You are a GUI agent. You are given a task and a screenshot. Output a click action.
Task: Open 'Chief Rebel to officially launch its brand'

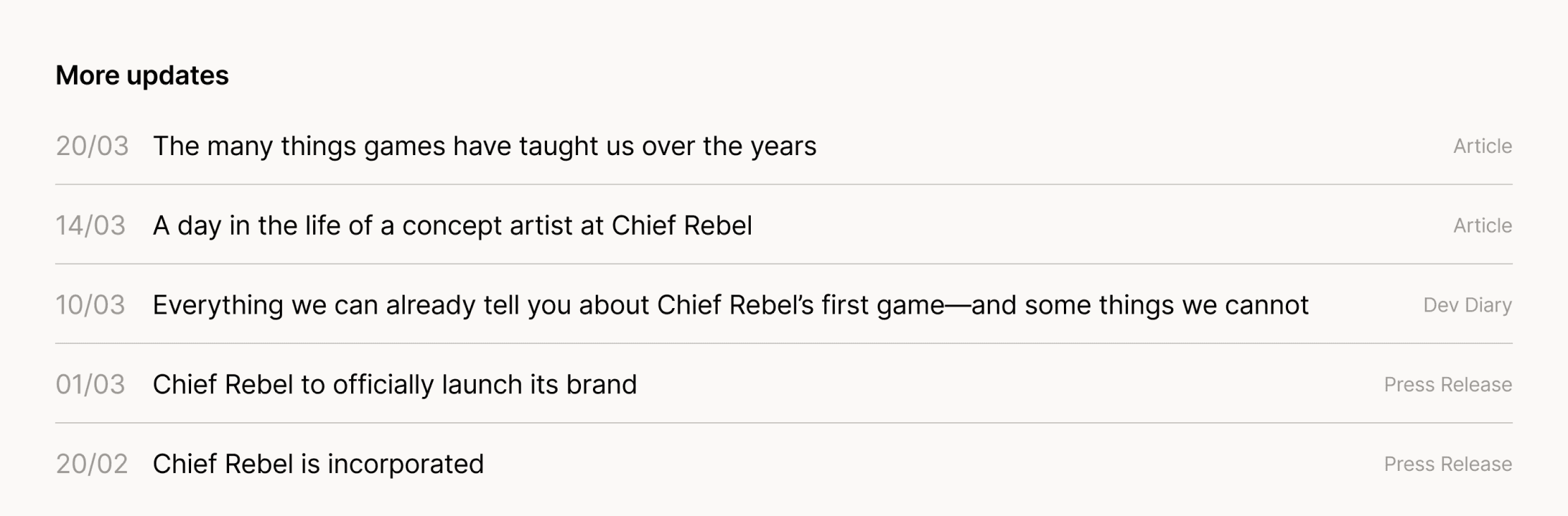pyautogui.click(x=395, y=385)
